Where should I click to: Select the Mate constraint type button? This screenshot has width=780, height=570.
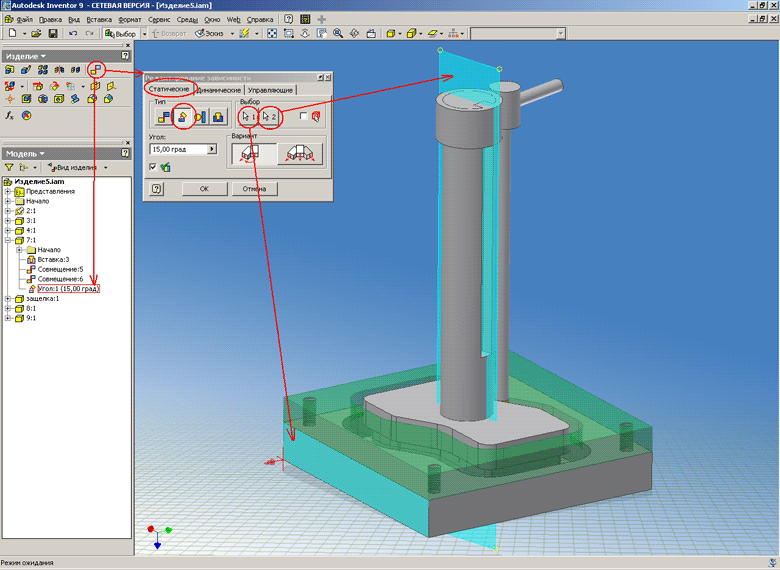tap(164, 117)
